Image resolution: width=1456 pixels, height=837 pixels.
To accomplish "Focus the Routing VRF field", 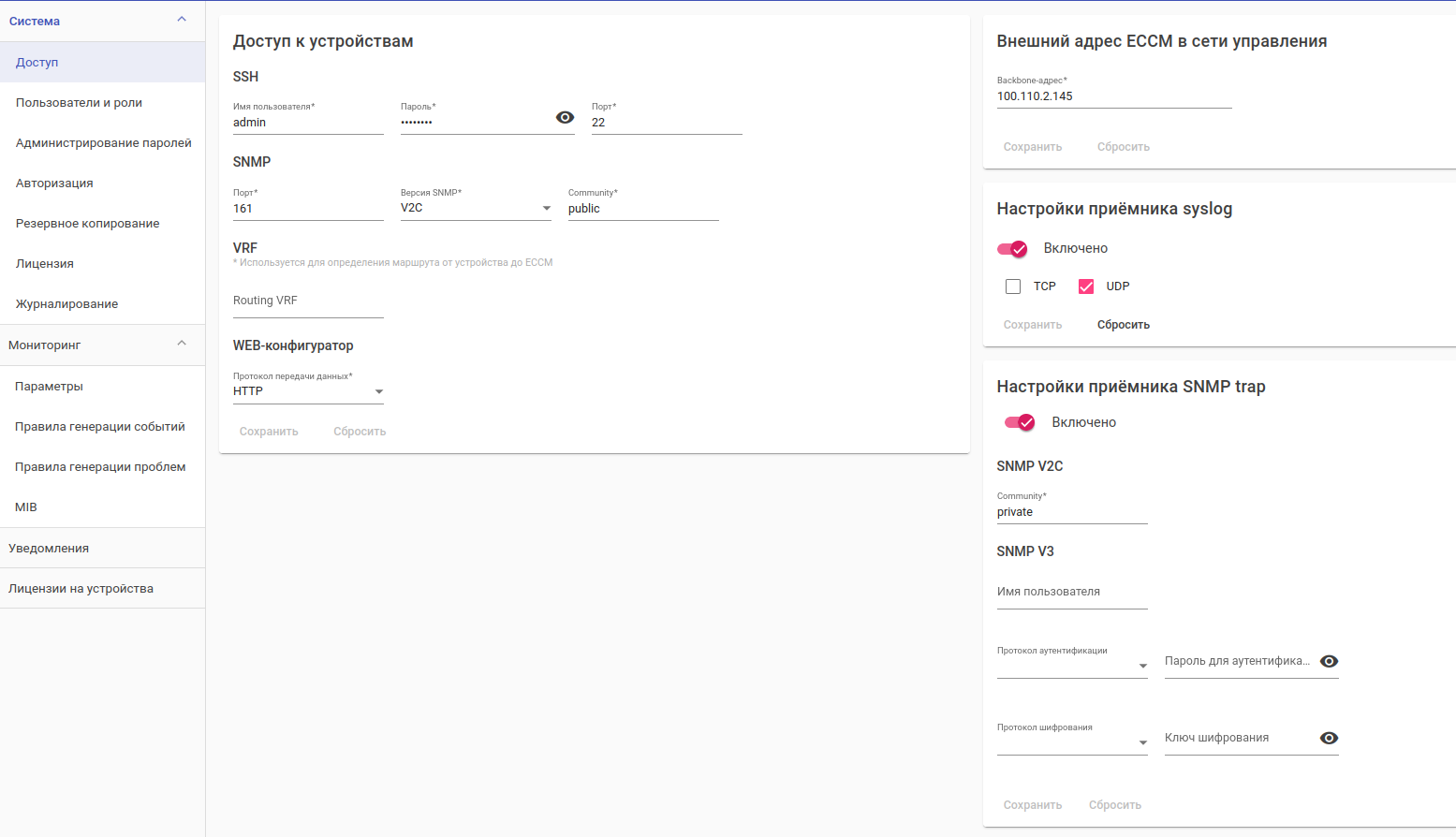I will pyautogui.click(x=308, y=301).
